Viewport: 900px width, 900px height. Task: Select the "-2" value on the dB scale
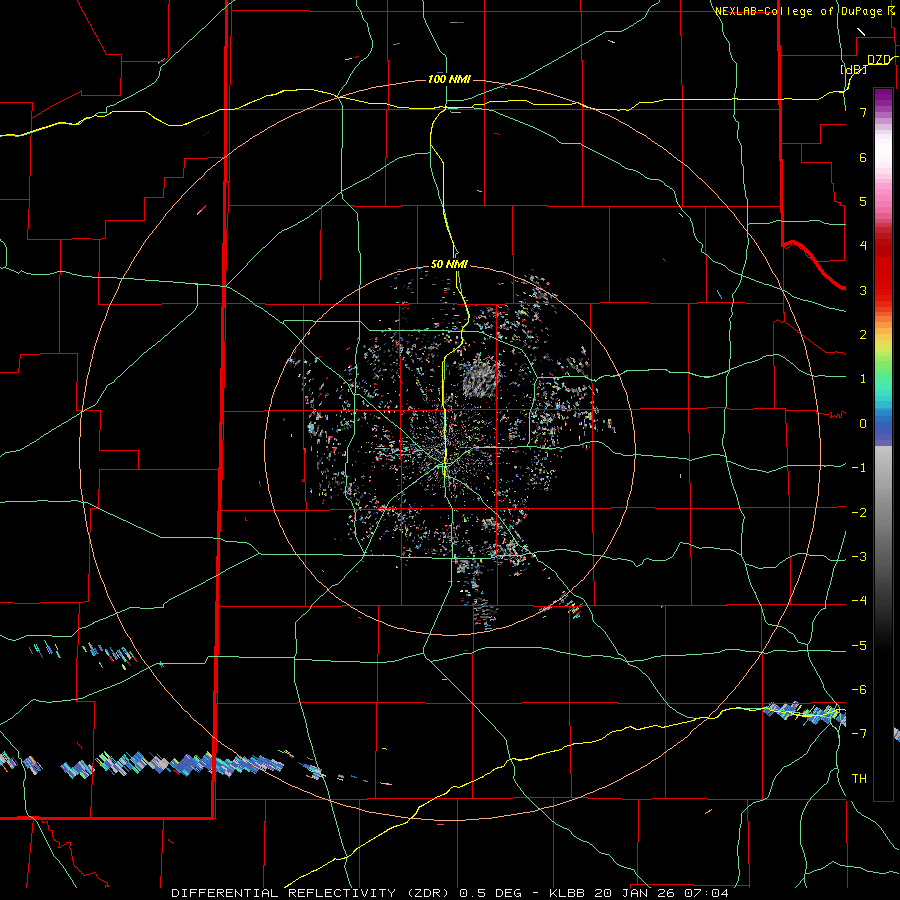859,513
